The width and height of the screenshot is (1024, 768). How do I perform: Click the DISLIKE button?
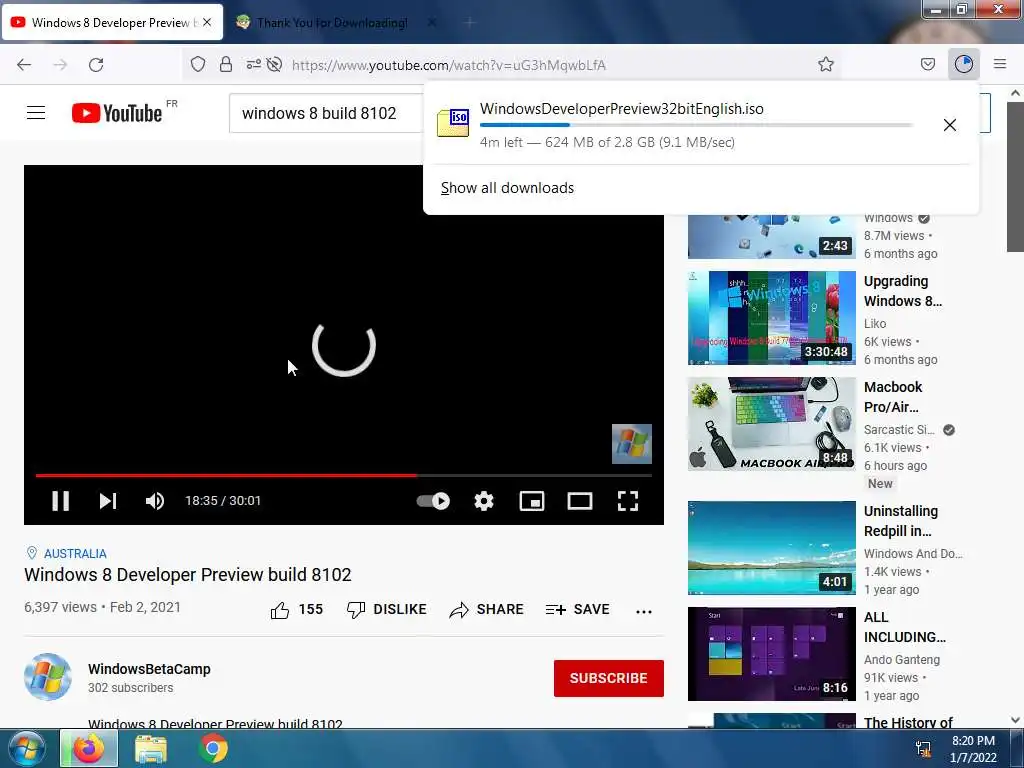tap(387, 610)
